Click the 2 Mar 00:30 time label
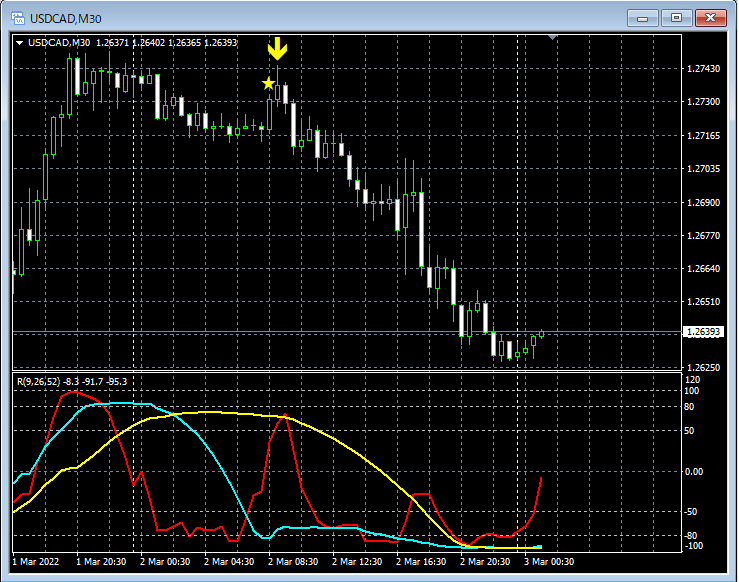The width and height of the screenshot is (739, 582). click(165, 562)
